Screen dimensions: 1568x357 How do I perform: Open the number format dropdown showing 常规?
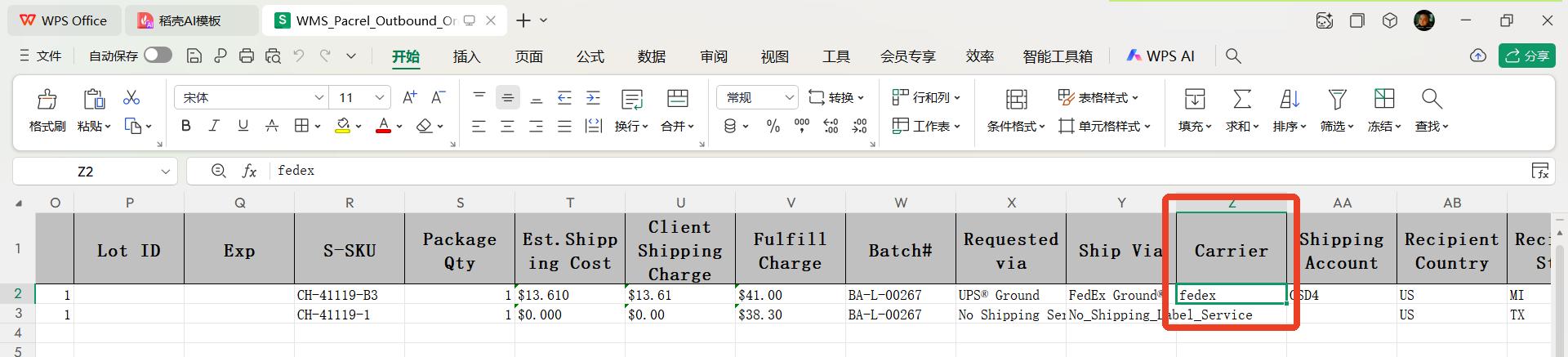(757, 98)
